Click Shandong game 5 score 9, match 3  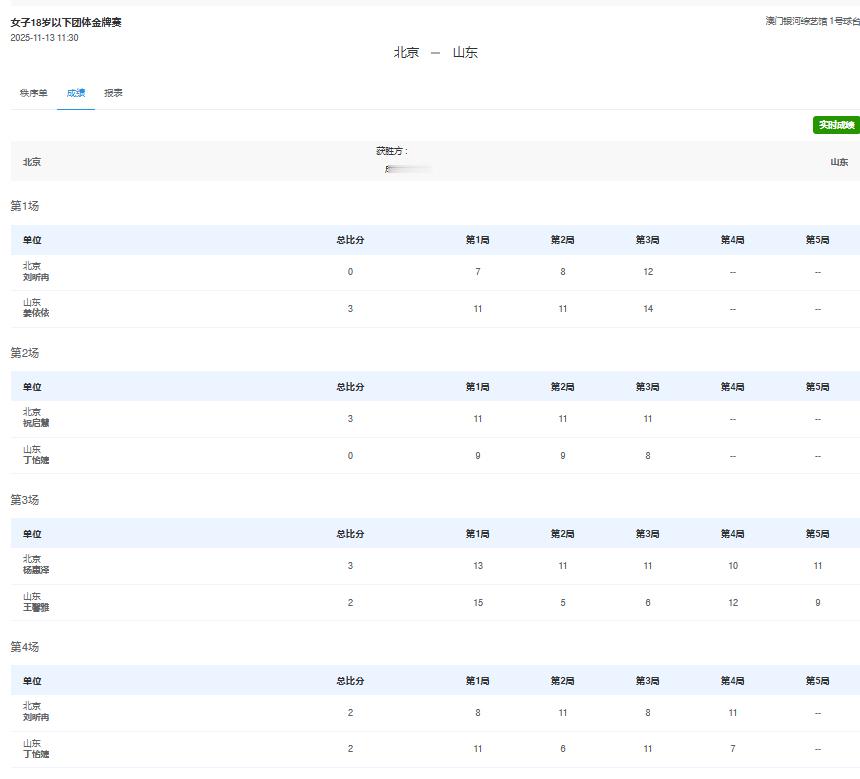pyautogui.click(x=818, y=603)
